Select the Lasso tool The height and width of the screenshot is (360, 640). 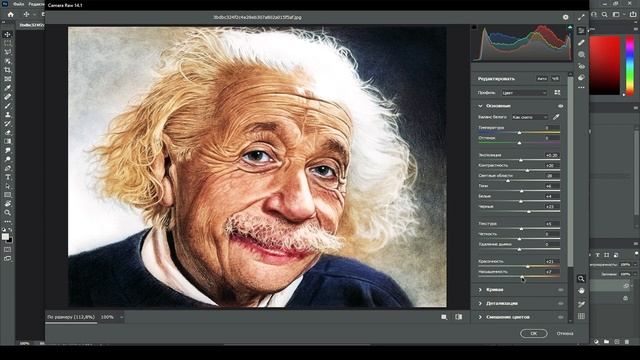click(x=7, y=52)
